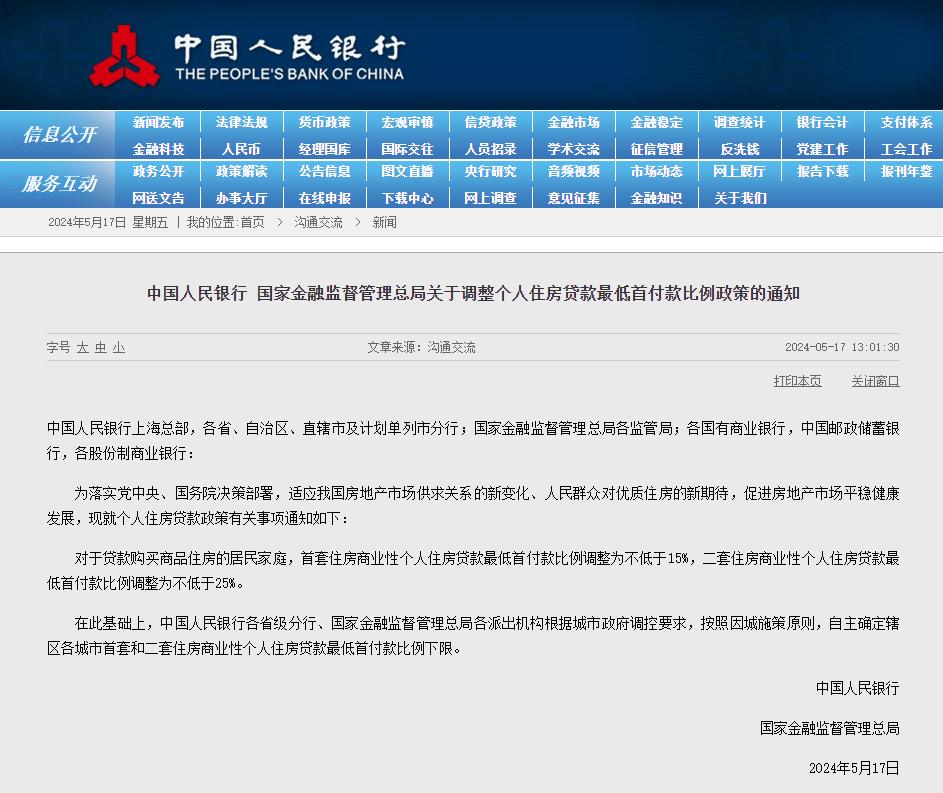Go to 人员招录 page

490,148
